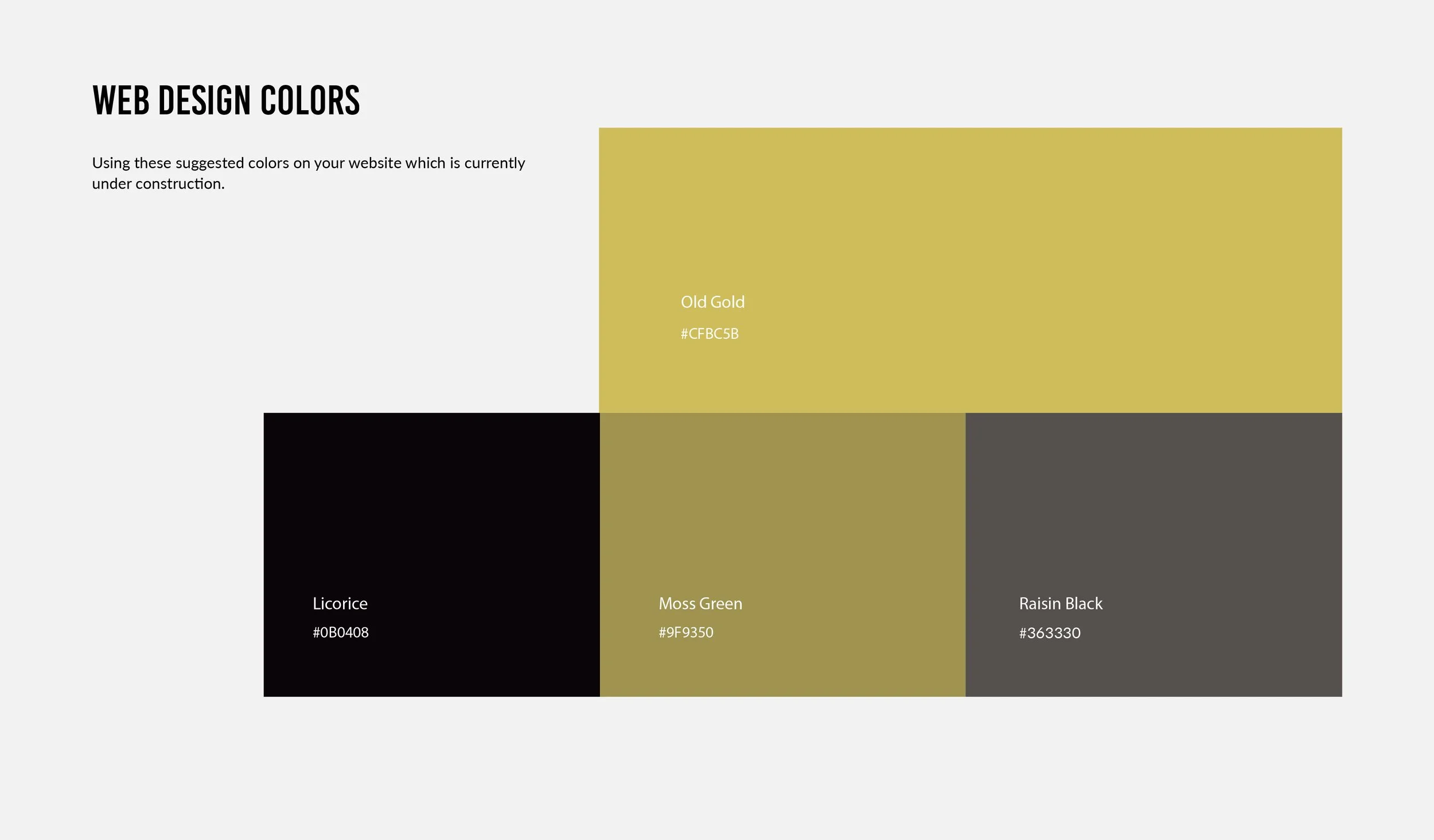Screen dimensions: 1434x840
Task: Click the Raisin Black label
Action: click(x=1061, y=604)
